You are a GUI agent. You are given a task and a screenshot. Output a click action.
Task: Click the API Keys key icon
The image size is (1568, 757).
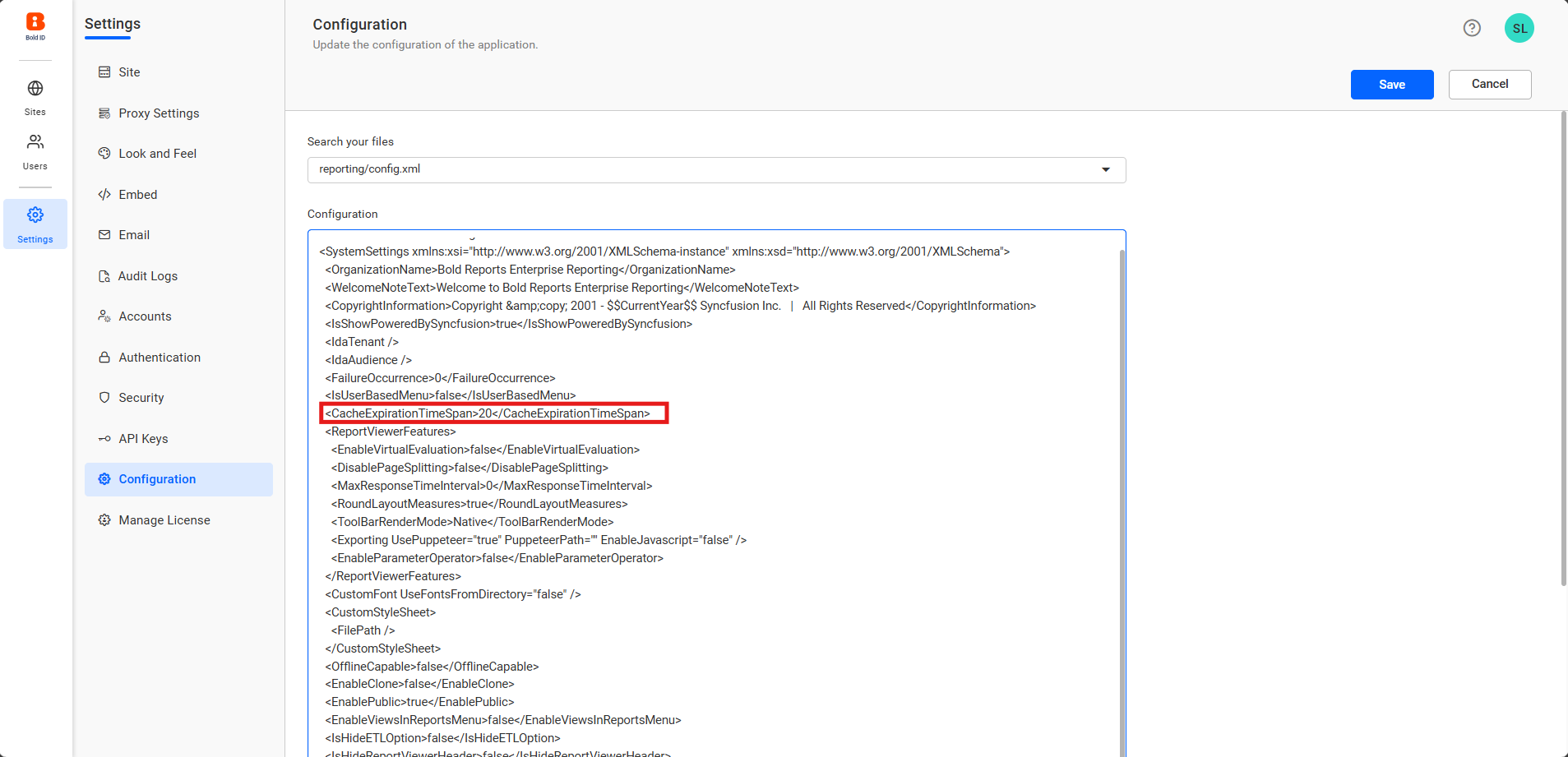coord(104,439)
